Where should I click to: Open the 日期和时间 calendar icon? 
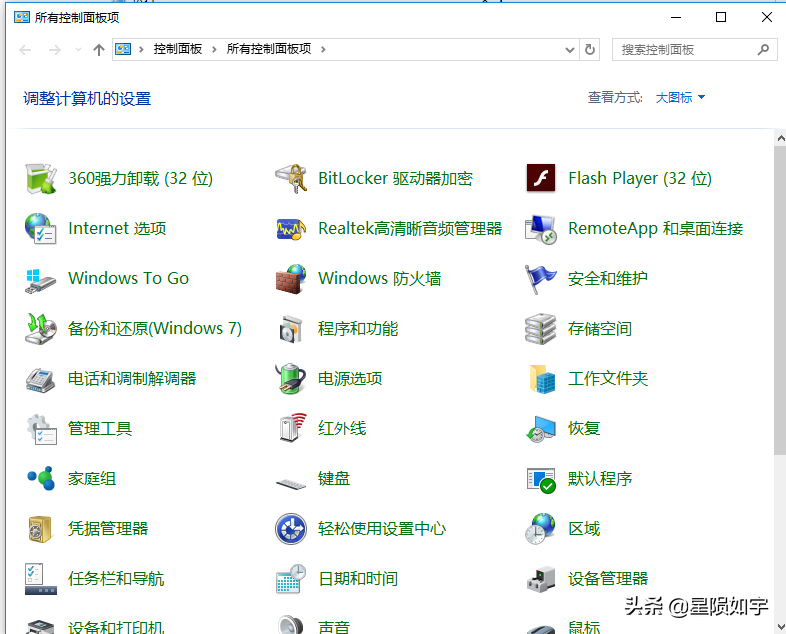click(291, 579)
